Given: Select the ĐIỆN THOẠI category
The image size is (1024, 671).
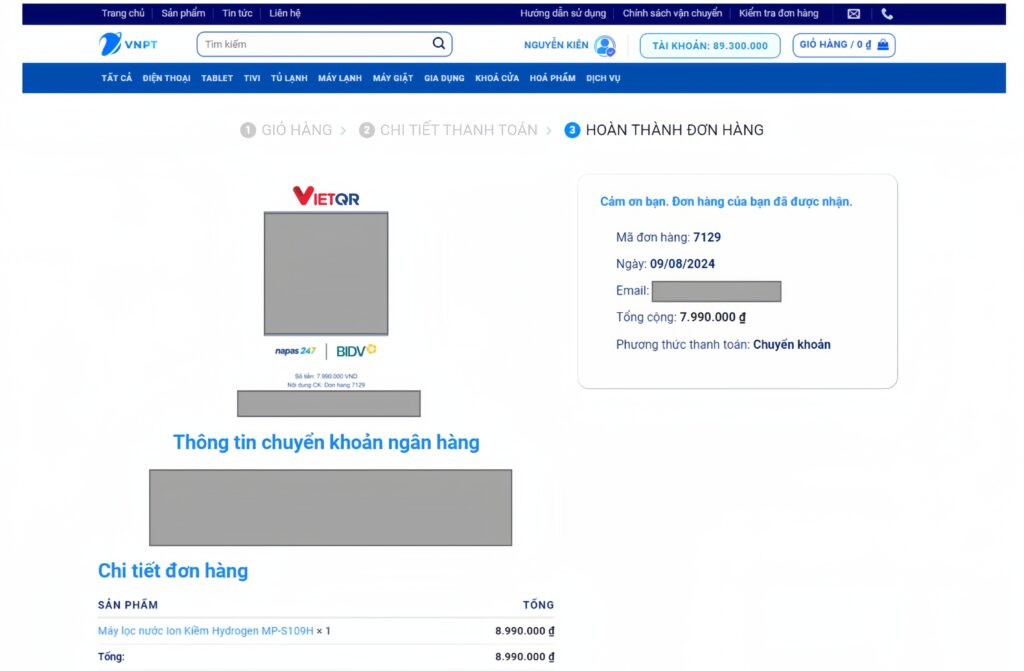Looking at the screenshot, I should [166, 78].
